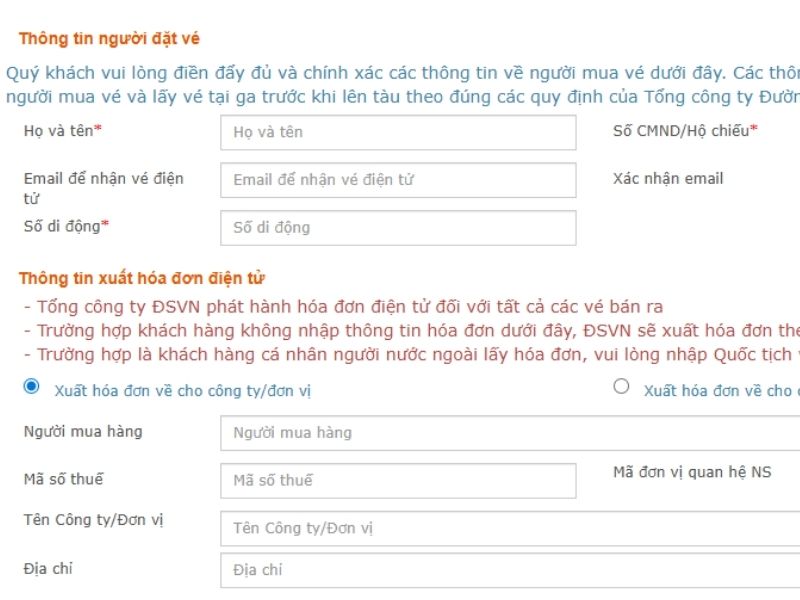Click the Thông tin xuất hóa đơn điện tử heading

141,279
